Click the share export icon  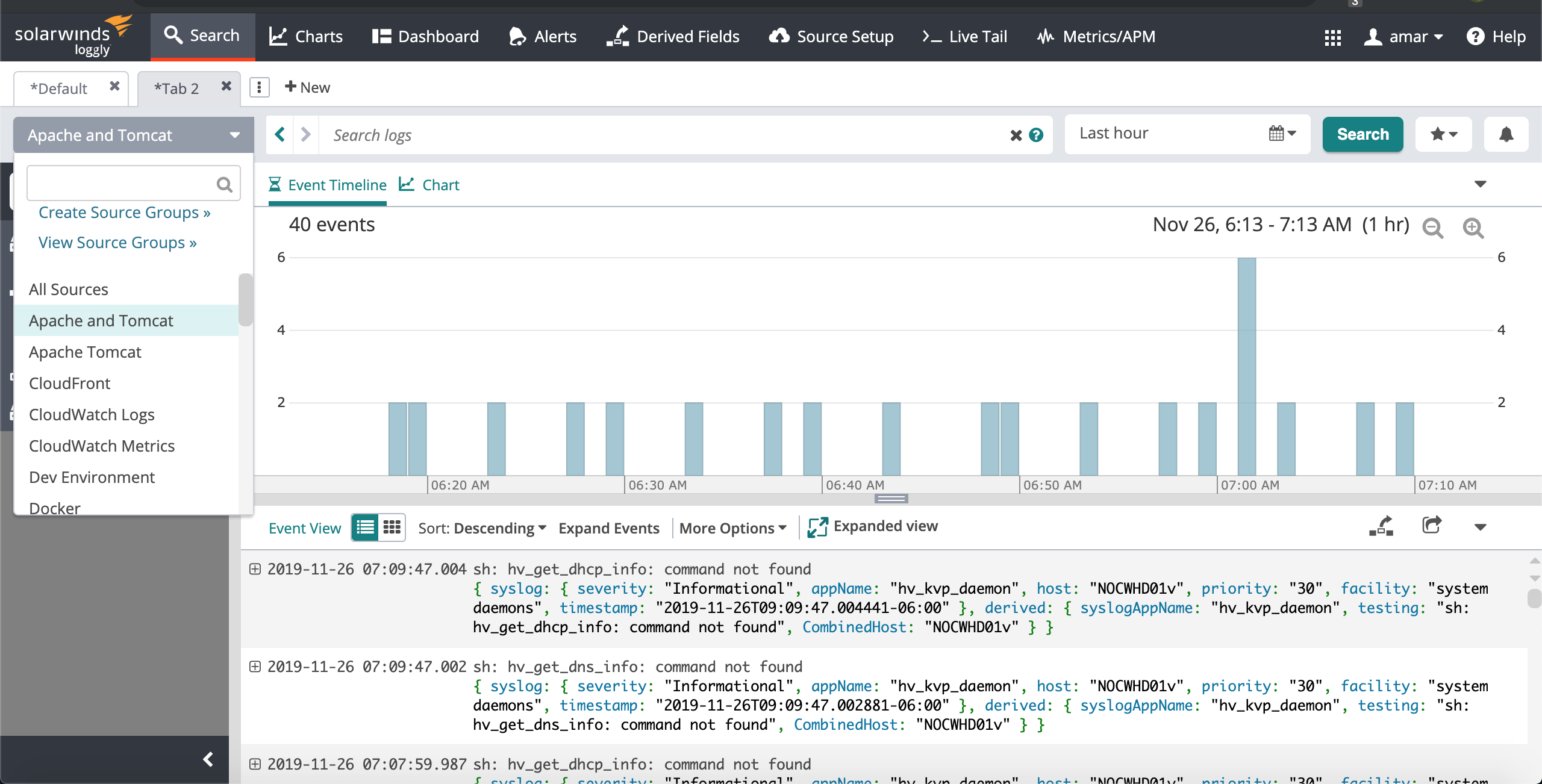click(1431, 526)
